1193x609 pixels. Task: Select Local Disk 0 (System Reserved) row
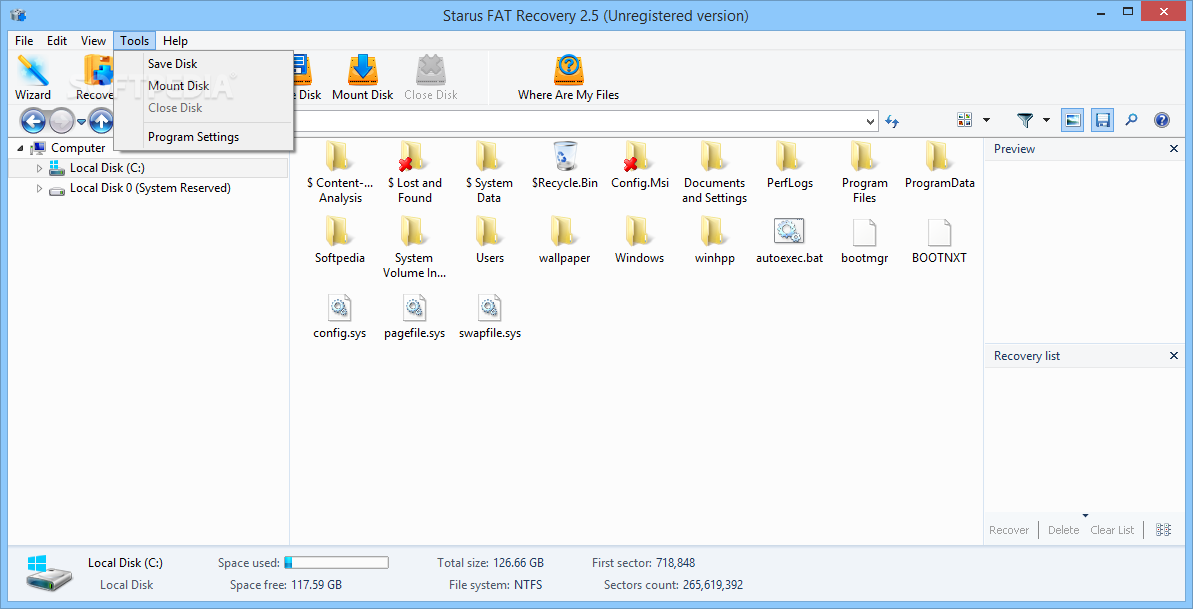point(148,188)
